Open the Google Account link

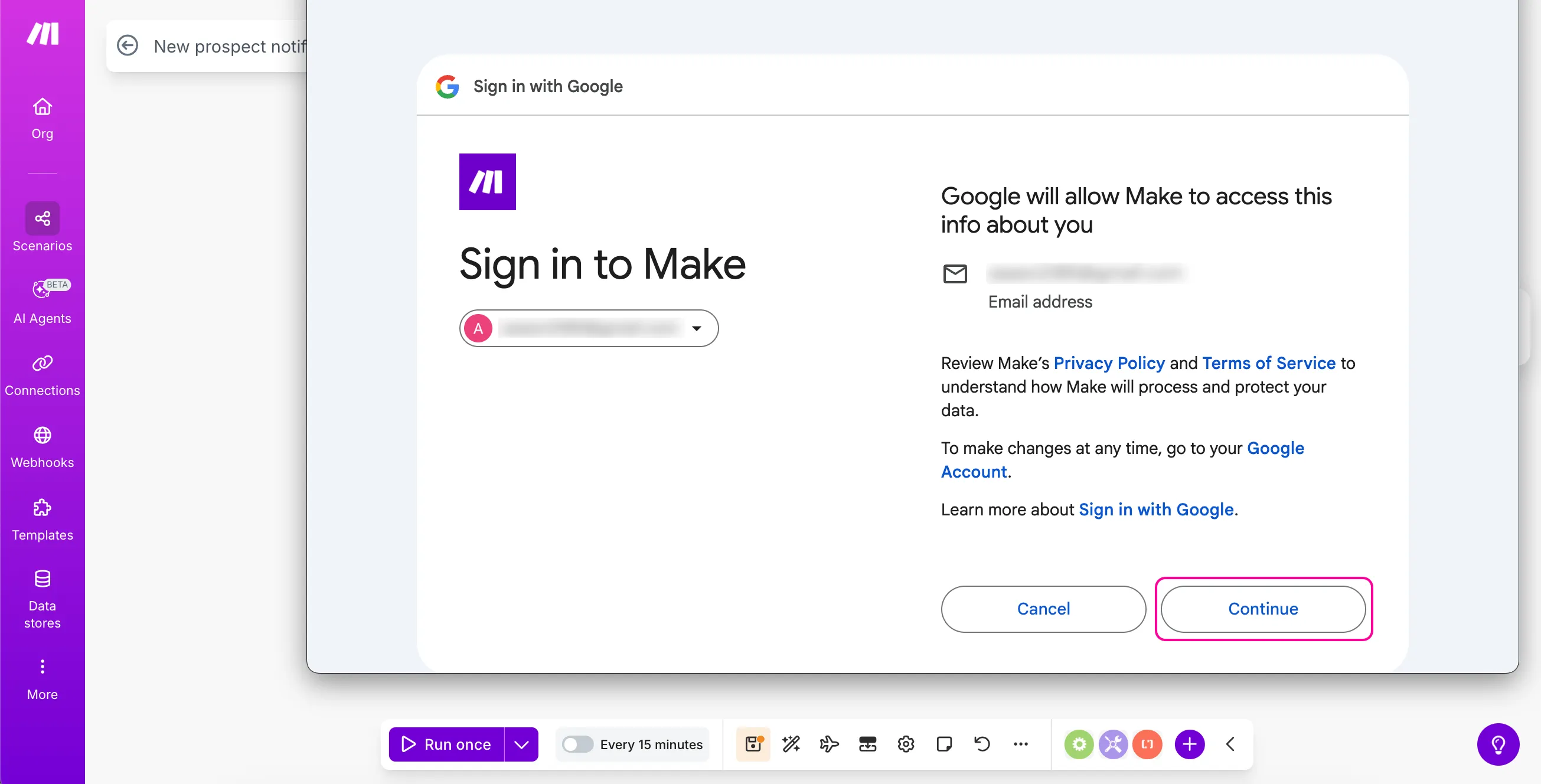tap(1122, 460)
